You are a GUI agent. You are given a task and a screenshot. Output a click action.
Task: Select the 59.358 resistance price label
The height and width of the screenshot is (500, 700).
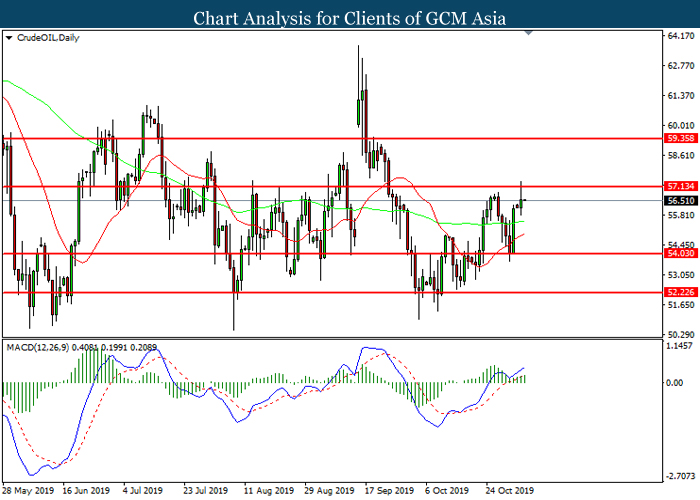(681, 138)
